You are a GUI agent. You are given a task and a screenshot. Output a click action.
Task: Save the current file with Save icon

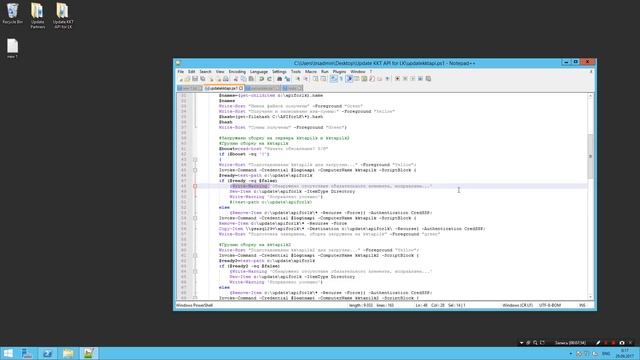tap(195, 79)
